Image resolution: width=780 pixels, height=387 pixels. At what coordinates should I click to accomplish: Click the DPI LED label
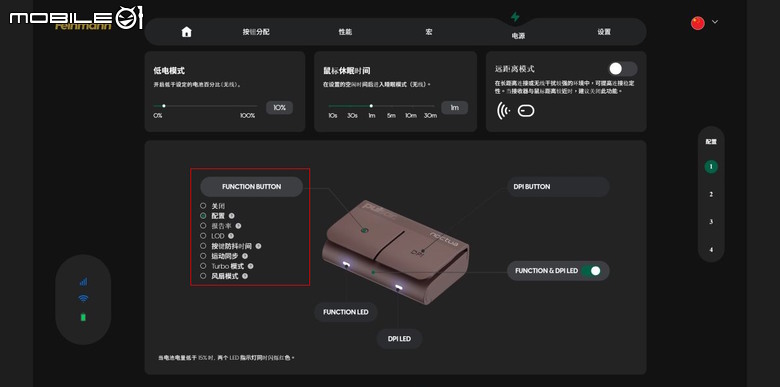tap(399, 339)
